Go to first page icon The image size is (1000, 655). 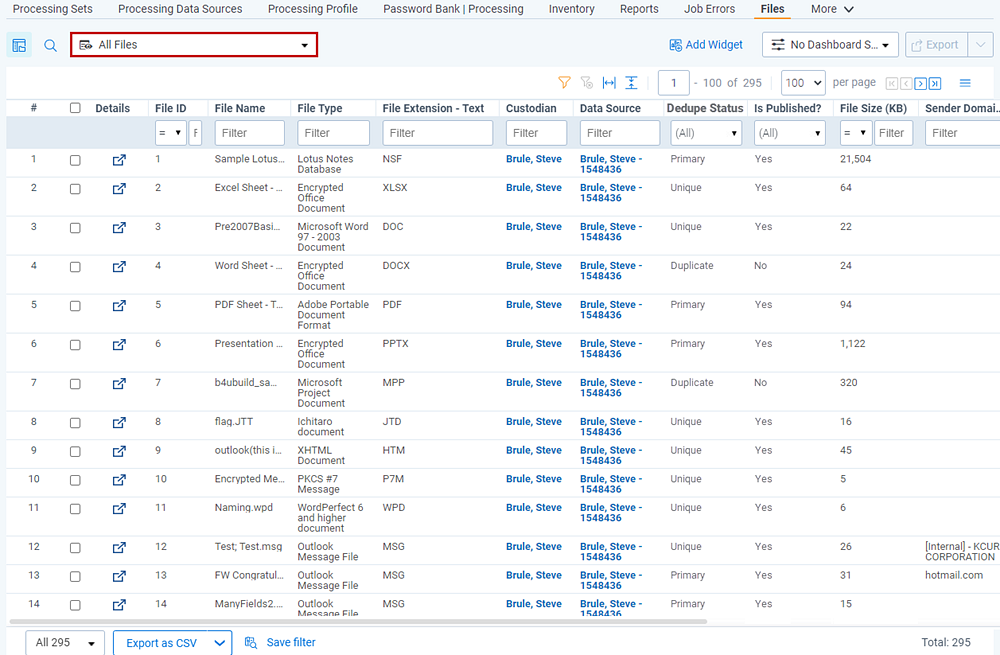(892, 84)
